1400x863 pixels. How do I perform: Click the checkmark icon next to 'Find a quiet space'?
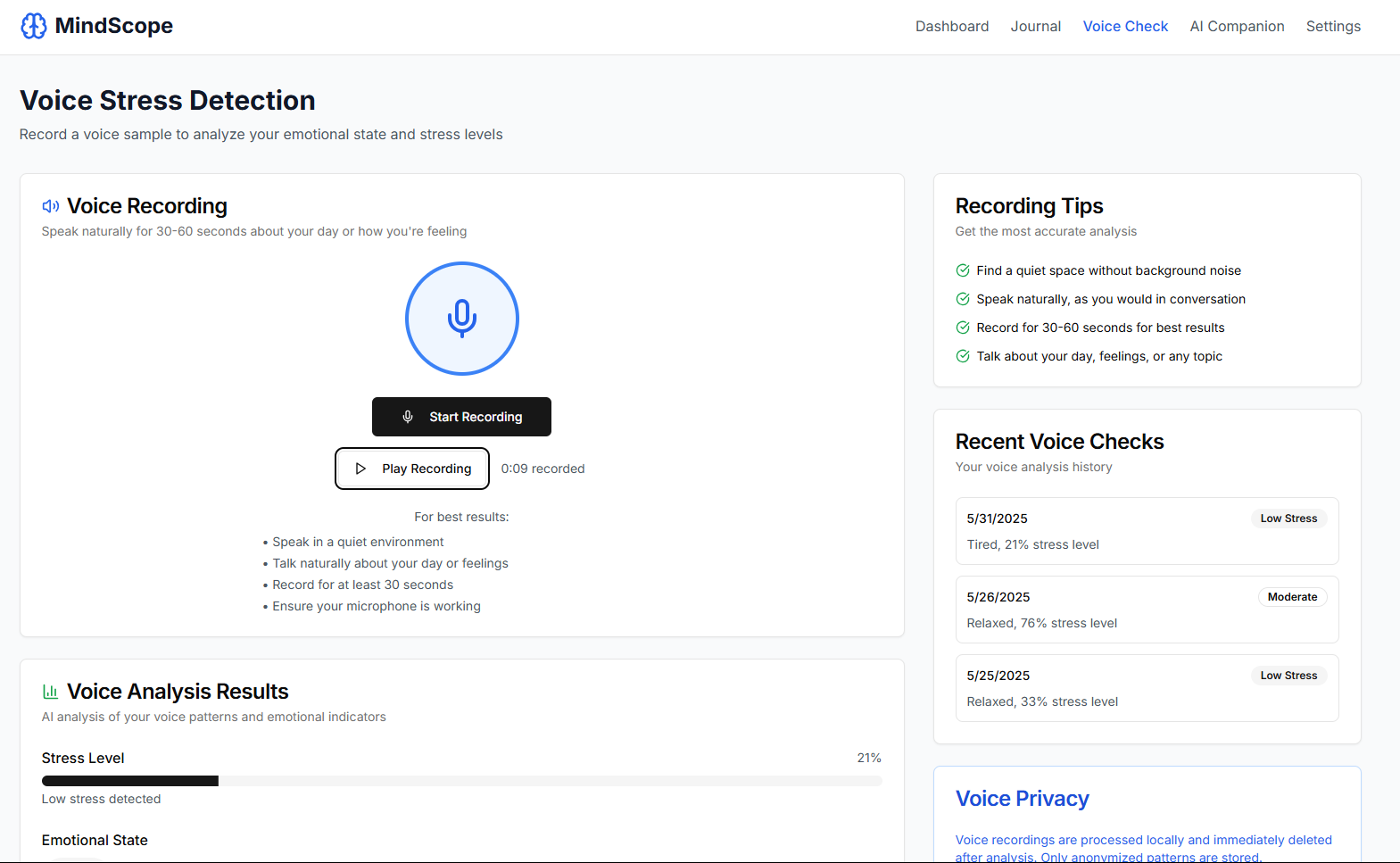click(963, 270)
